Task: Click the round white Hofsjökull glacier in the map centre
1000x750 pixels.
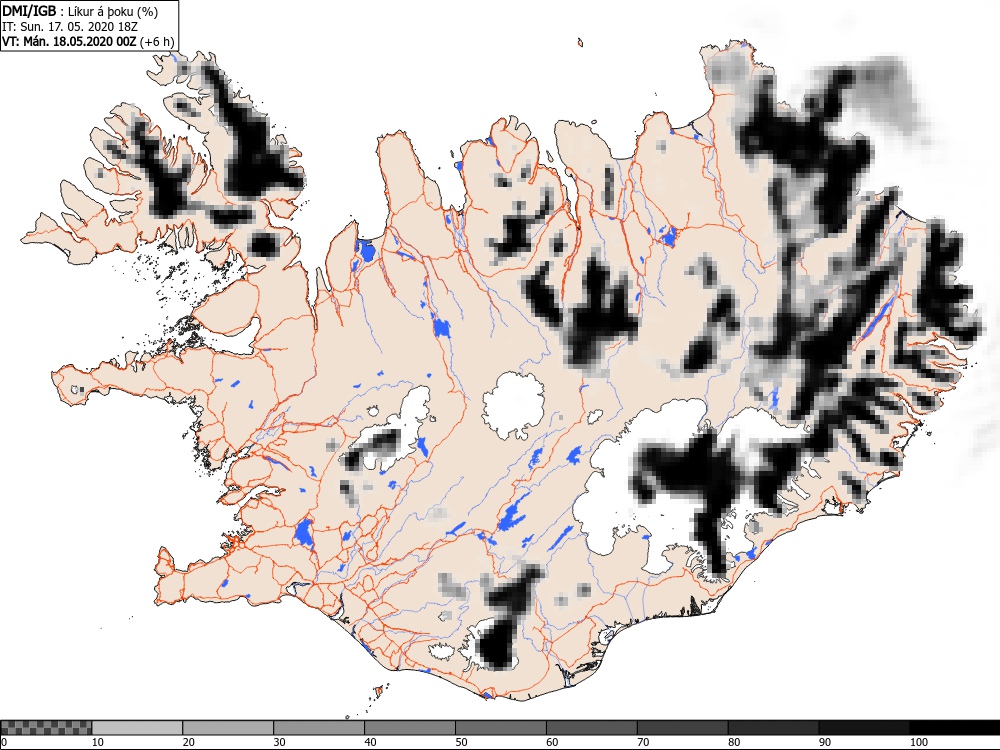Action: [514, 406]
